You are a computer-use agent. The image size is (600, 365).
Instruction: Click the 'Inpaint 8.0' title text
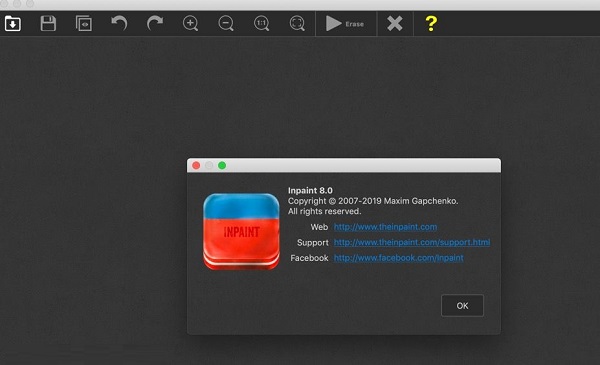click(310, 191)
